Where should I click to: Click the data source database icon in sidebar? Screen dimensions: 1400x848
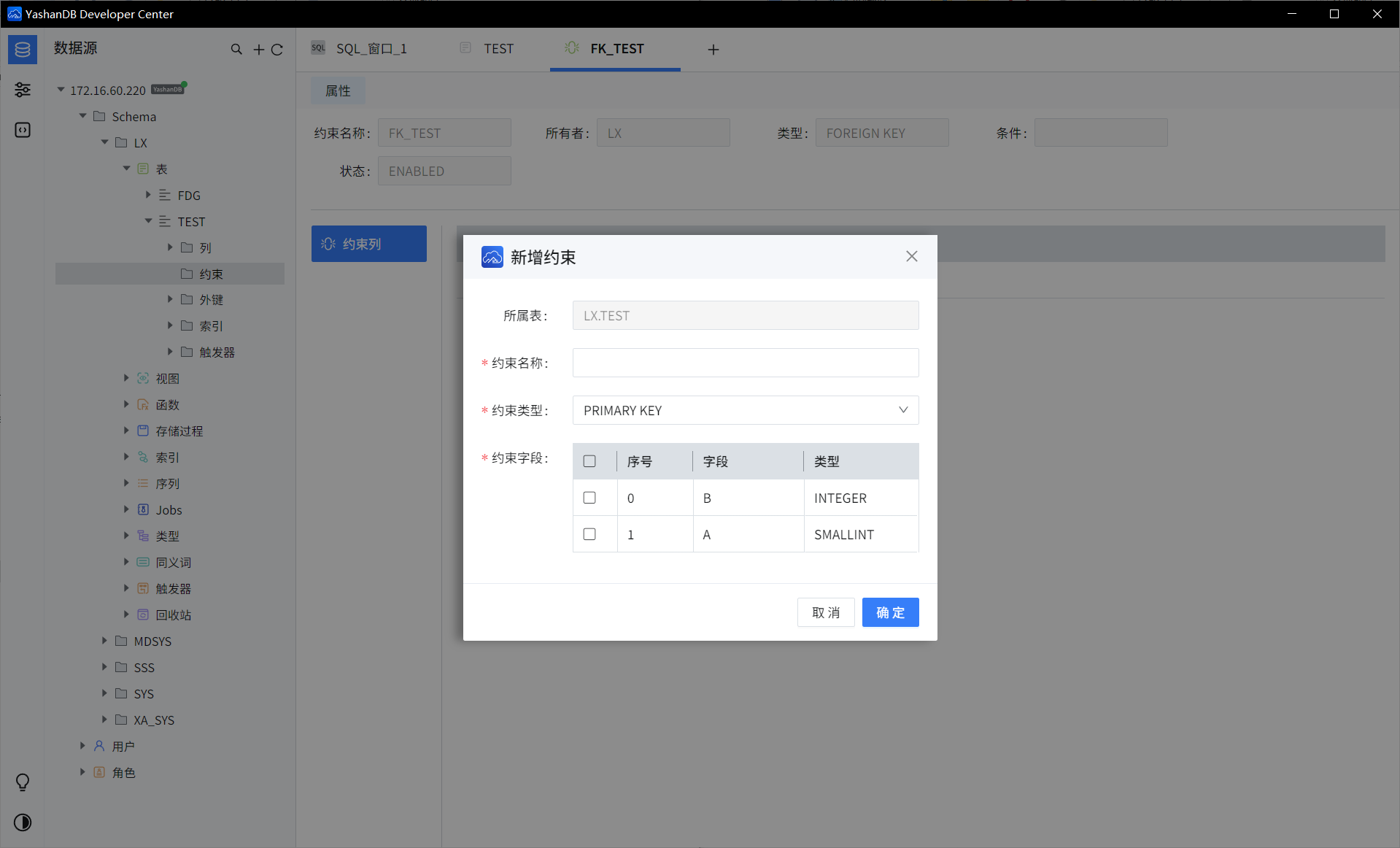[23, 50]
